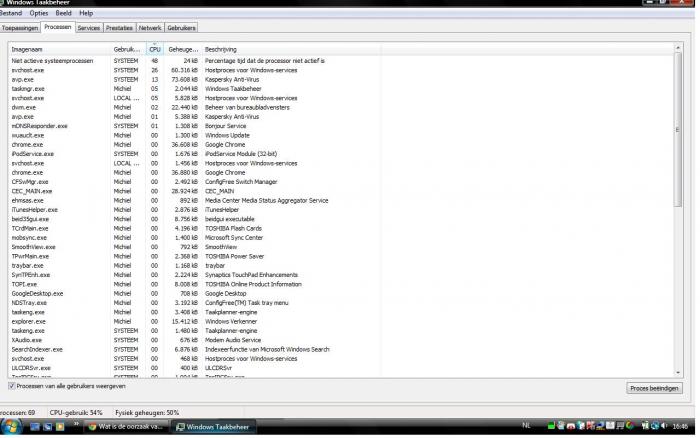Click the Google Desktop swirl tray icon
Screen dimensions: 700x438
coord(630,426)
